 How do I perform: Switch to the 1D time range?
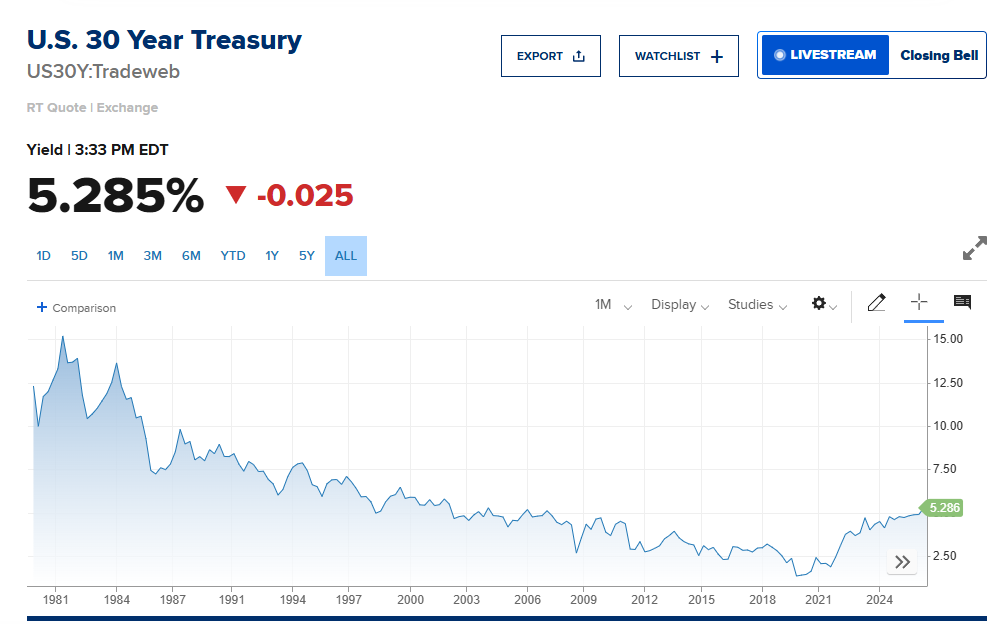(x=43, y=256)
